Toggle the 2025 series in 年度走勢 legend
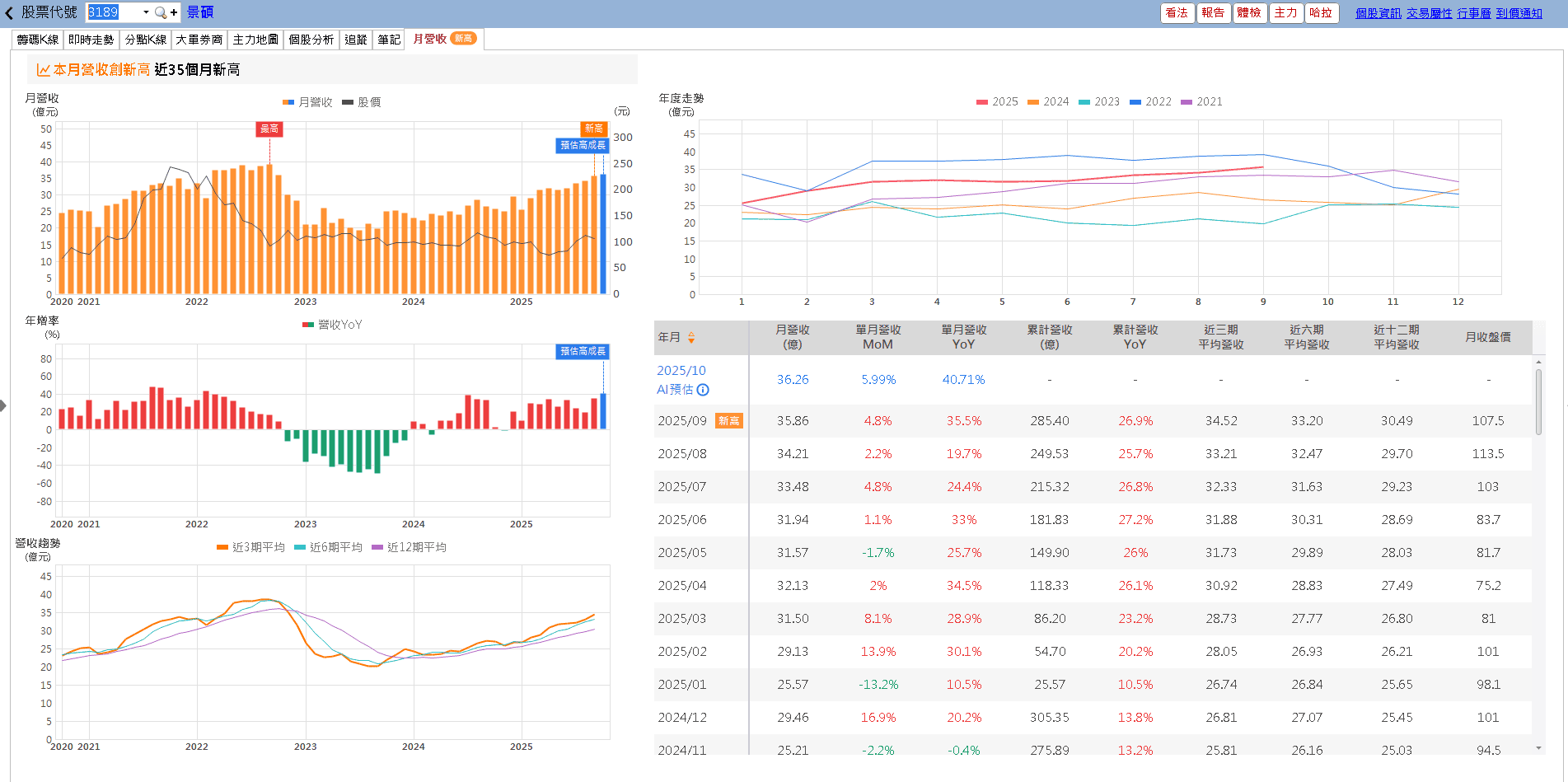Image resolution: width=1568 pixels, height=782 pixels. (x=997, y=102)
